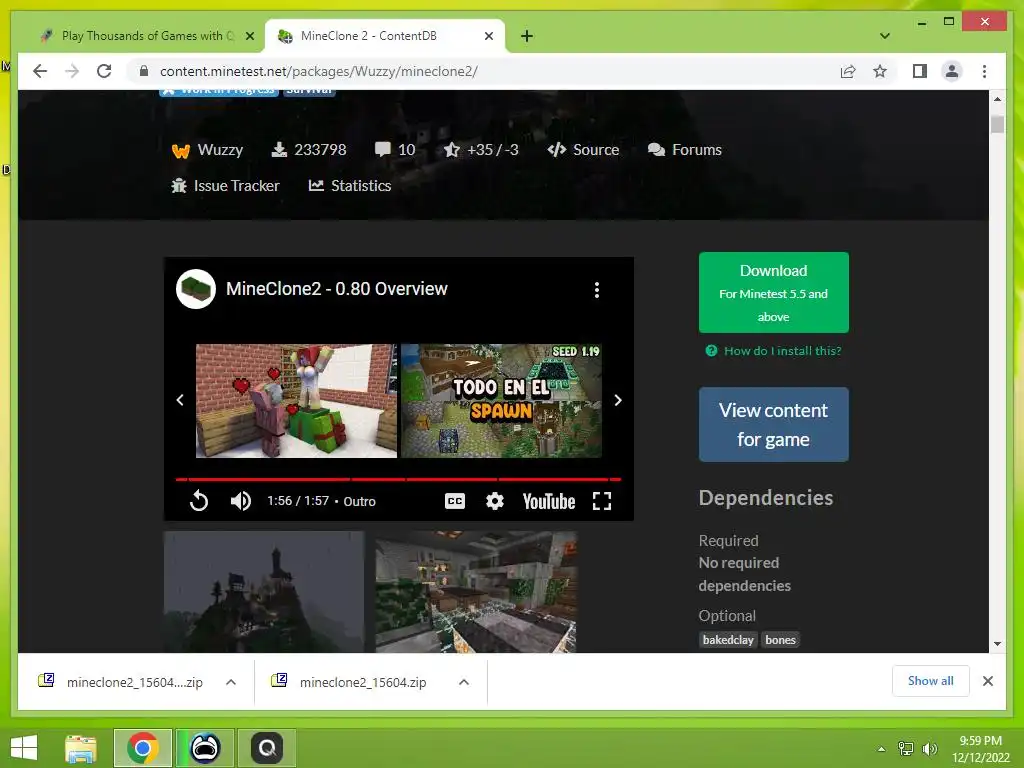
Task: Visit the Forums link
Action: (684, 150)
